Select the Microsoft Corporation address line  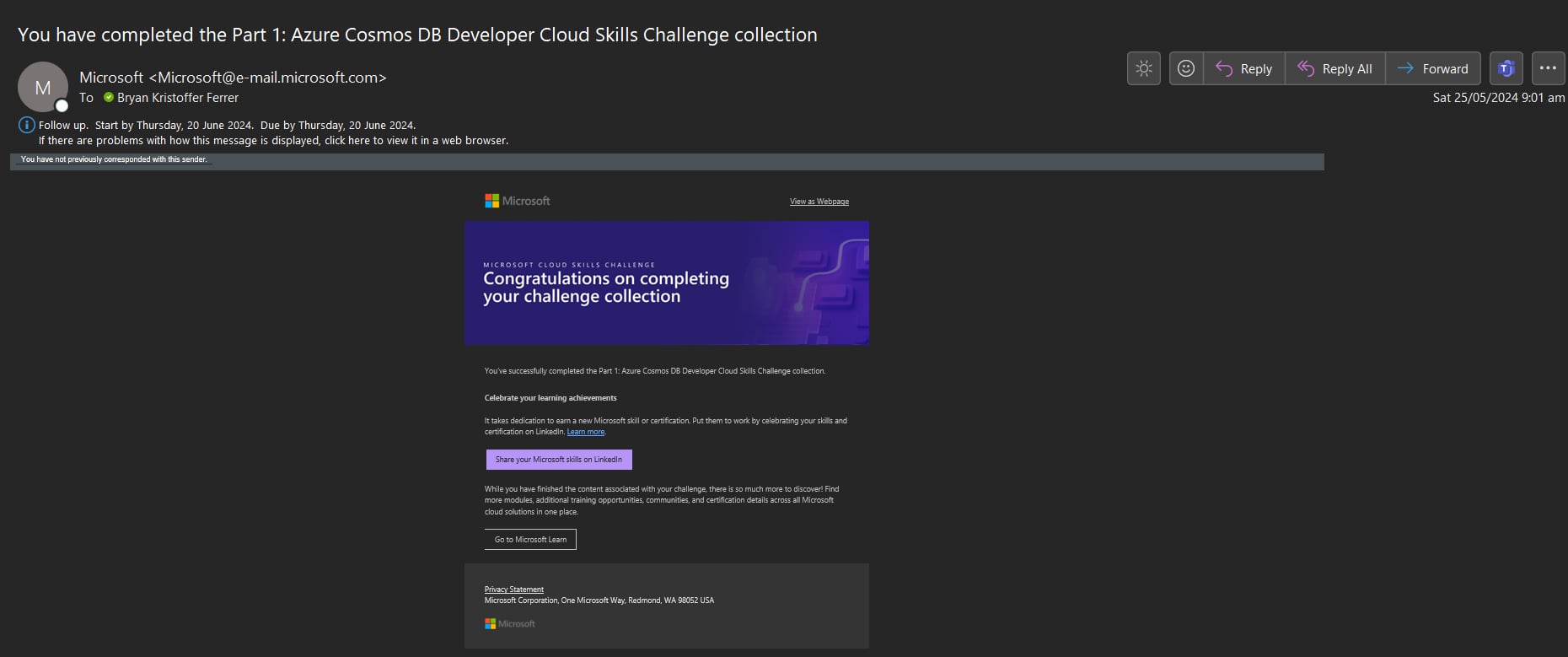pyautogui.click(x=599, y=600)
